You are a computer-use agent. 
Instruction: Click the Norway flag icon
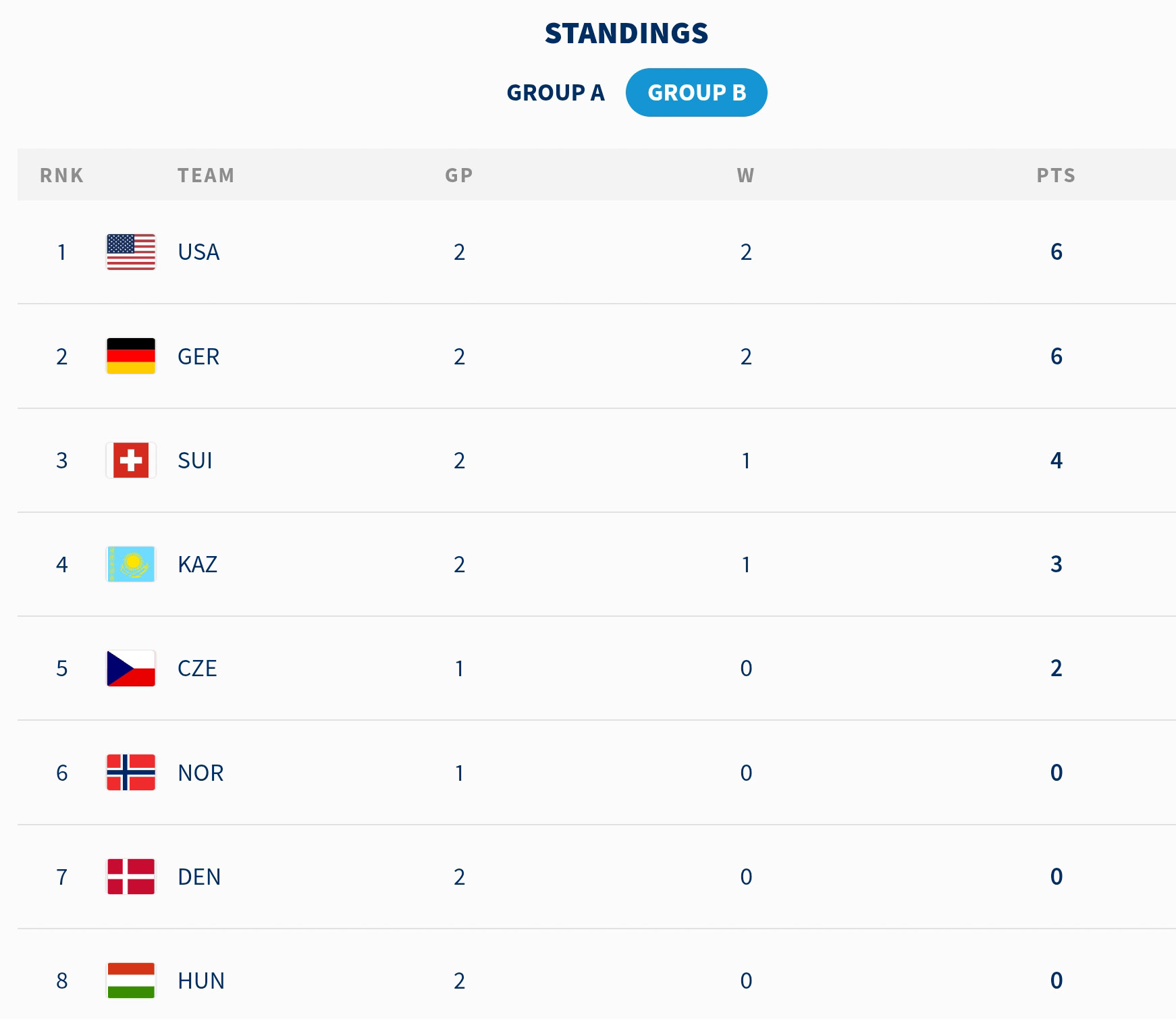131,773
